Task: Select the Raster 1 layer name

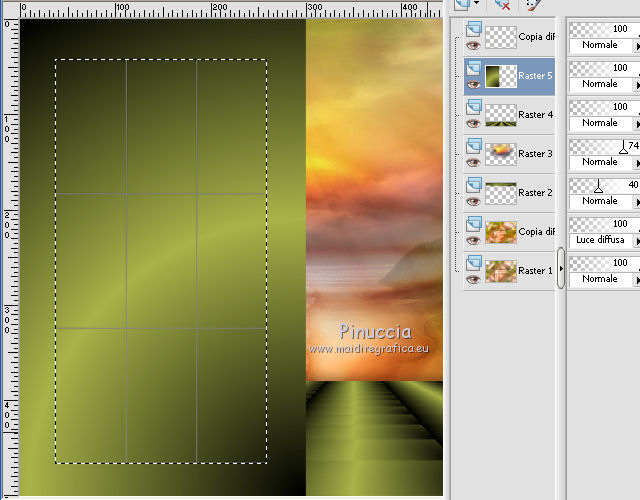Action: [535, 271]
